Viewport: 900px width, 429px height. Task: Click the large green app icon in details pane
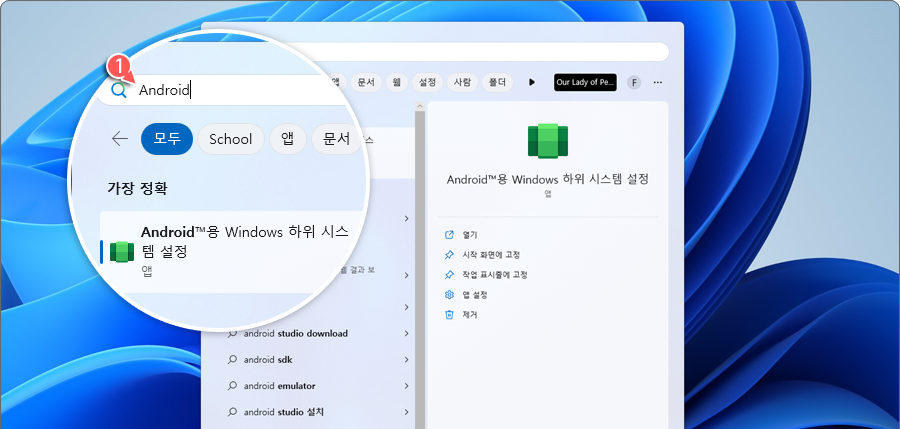click(548, 141)
